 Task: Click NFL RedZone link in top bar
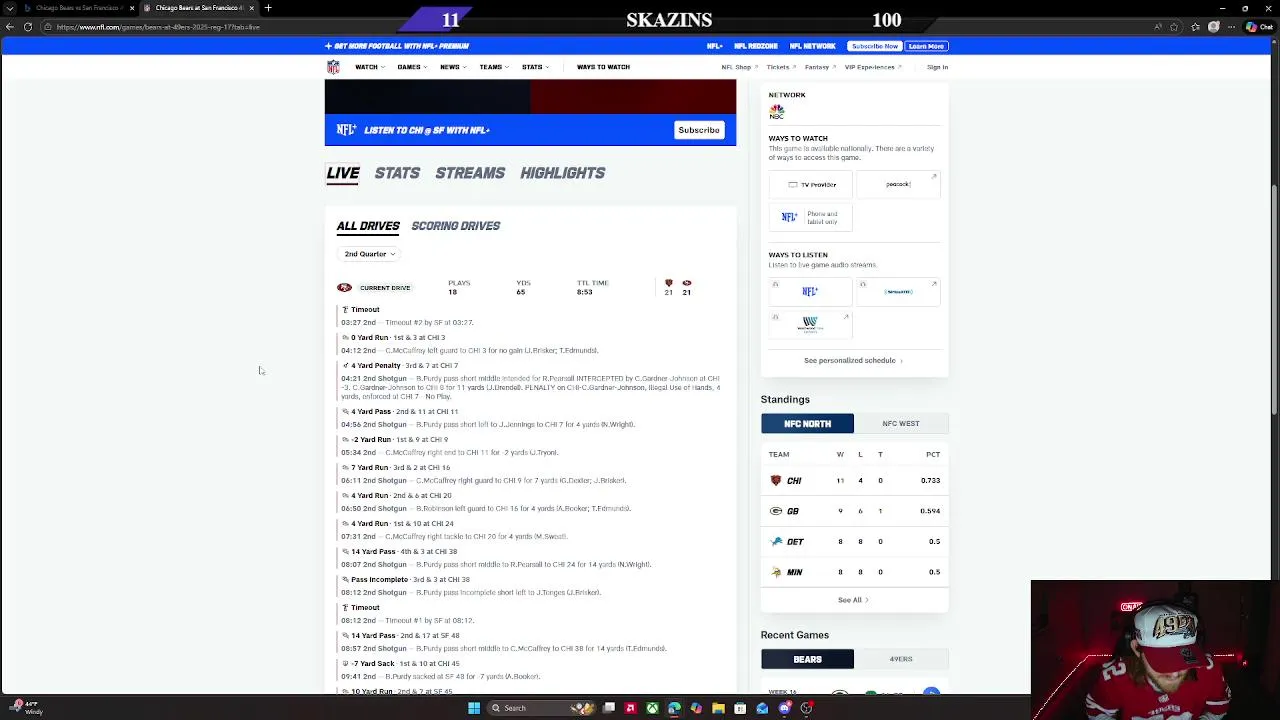coord(756,46)
